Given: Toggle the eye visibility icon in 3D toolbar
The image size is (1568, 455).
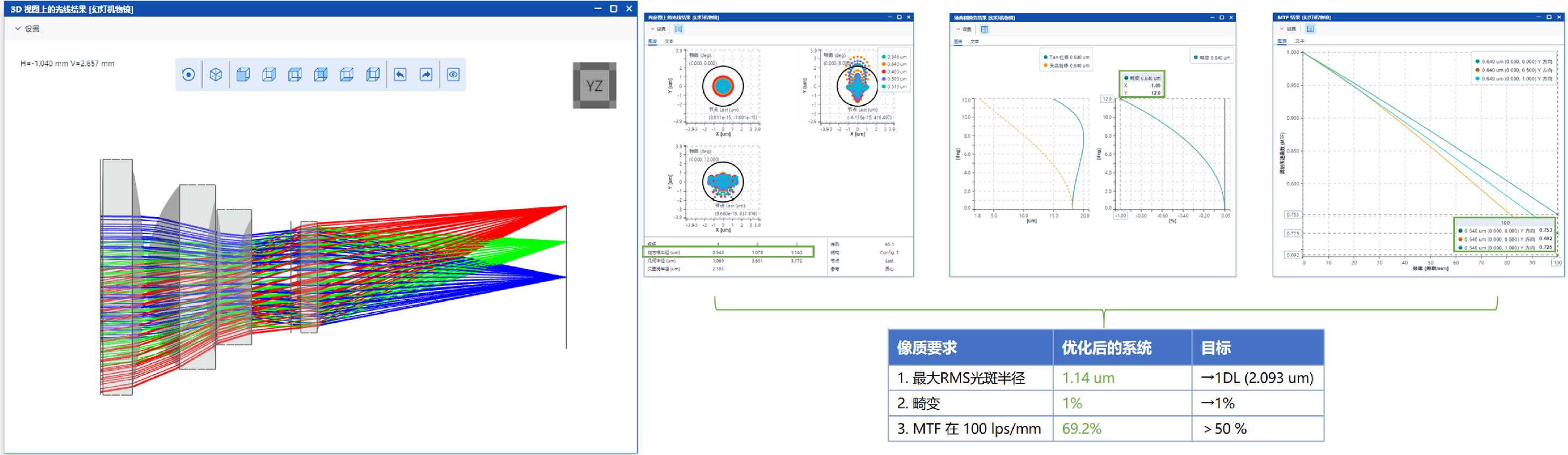Looking at the screenshot, I should pyautogui.click(x=453, y=74).
